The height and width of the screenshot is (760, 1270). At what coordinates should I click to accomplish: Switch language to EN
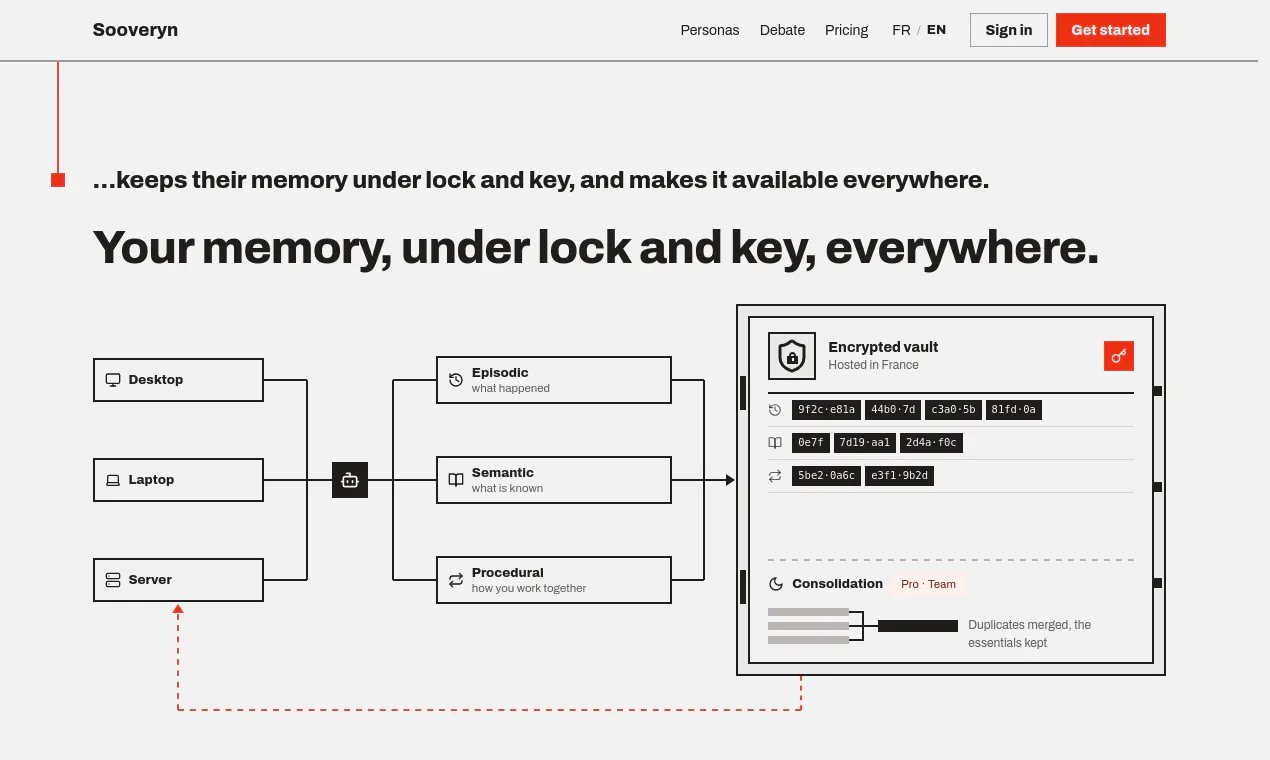[x=936, y=30]
